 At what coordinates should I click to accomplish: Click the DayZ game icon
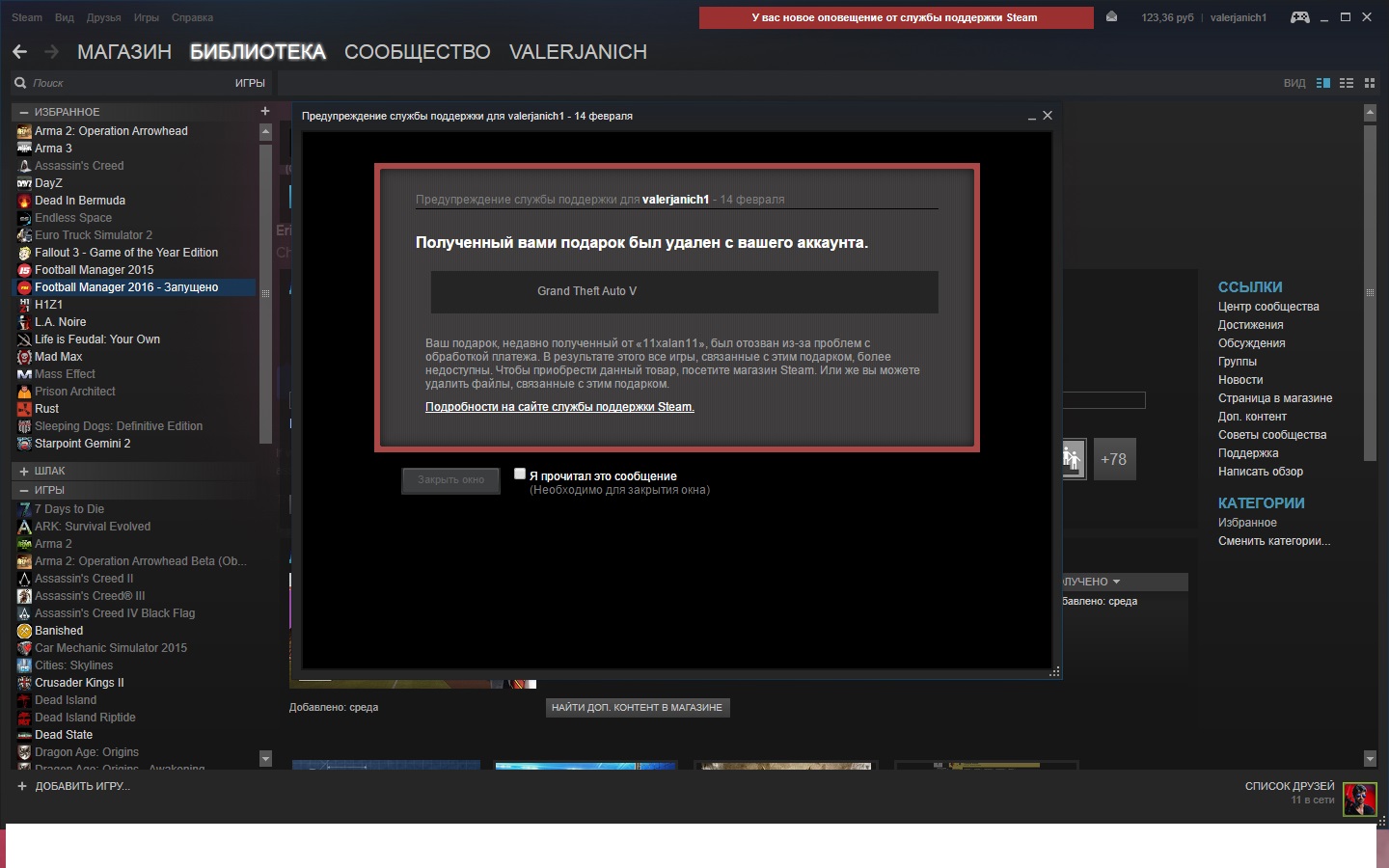(x=25, y=183)
